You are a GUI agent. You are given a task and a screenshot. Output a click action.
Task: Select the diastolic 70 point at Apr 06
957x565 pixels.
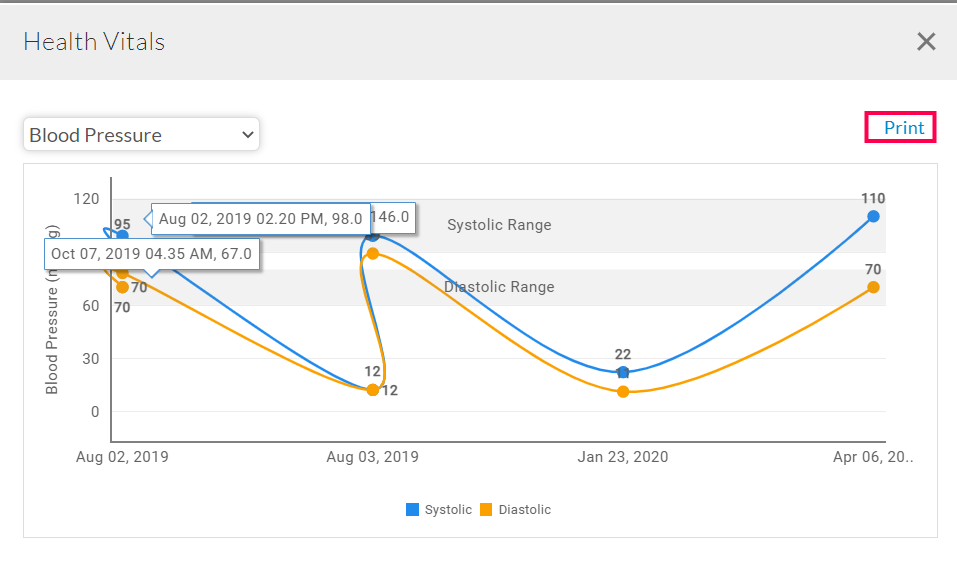point(873,287)
